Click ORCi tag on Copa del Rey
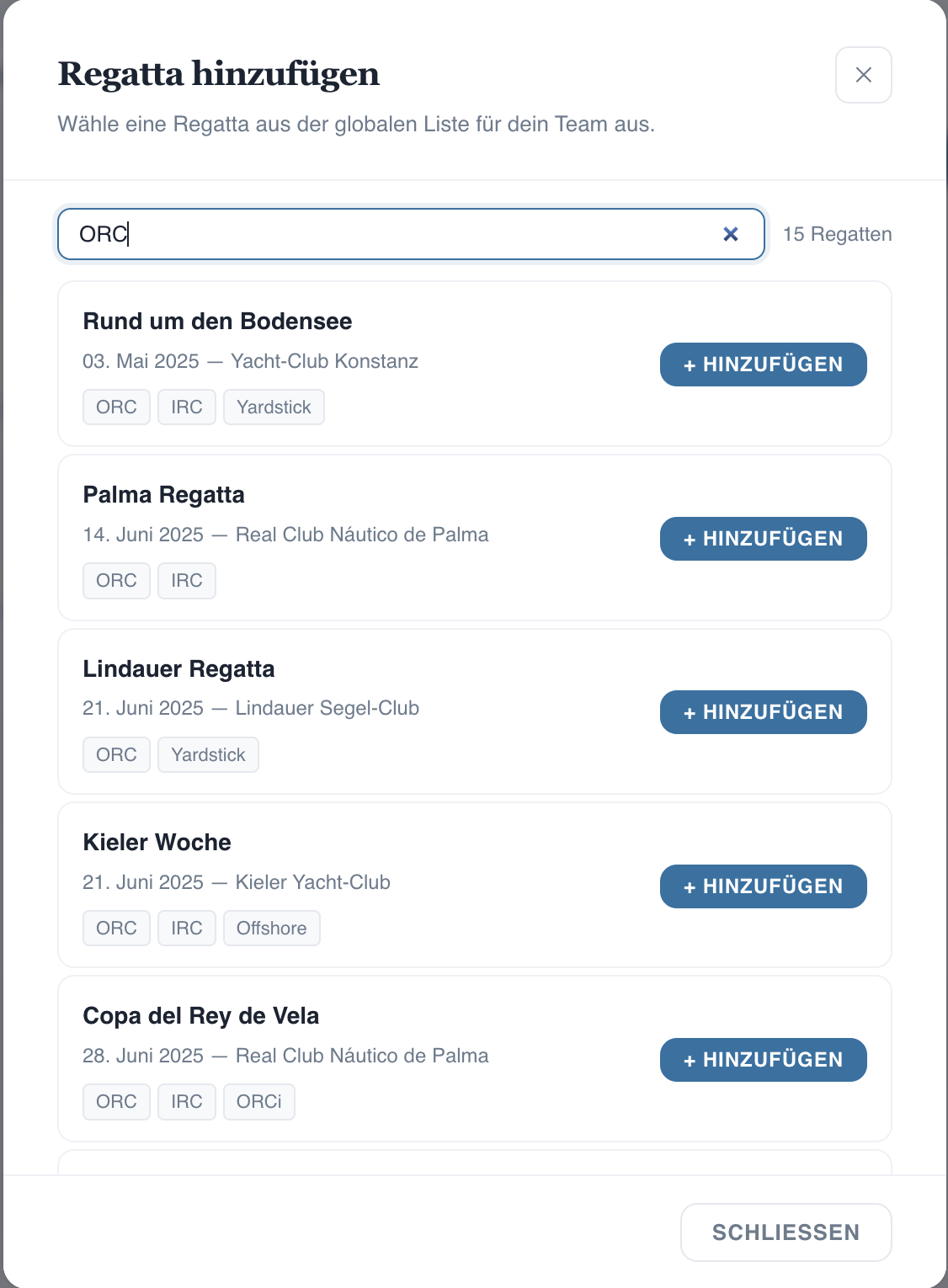 pyautogui.click(x=258, y=1102)
